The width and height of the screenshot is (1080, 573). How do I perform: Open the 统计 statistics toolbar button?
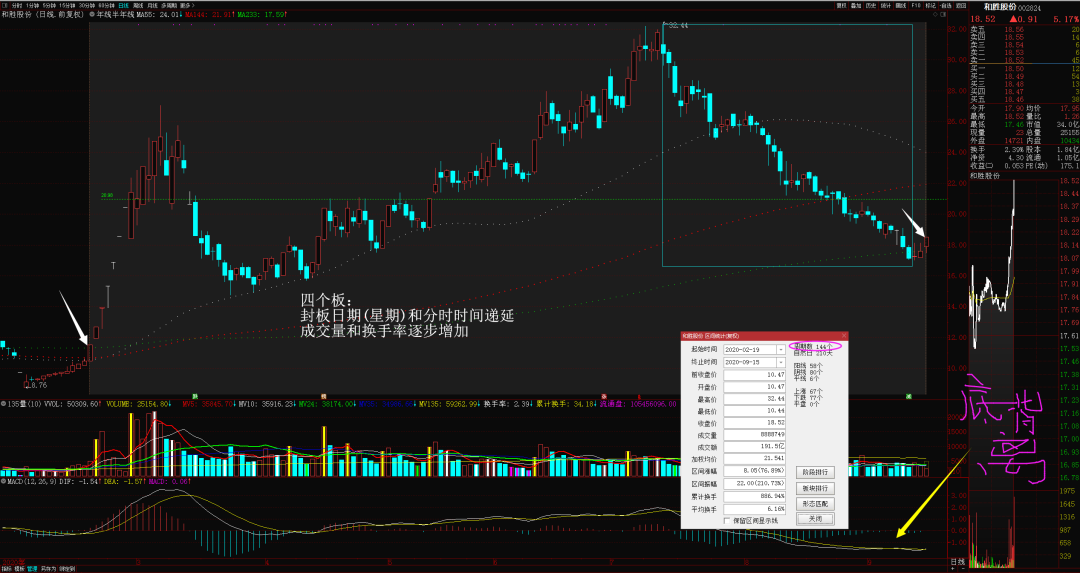click(x=886, y=6)
